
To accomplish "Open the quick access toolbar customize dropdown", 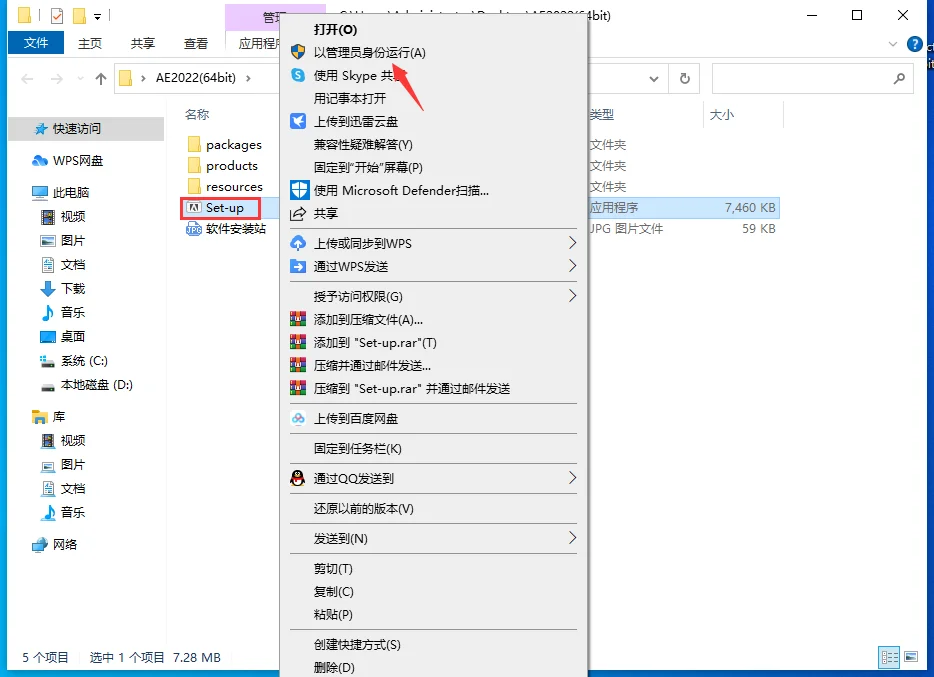I will (x=97, y=16).
